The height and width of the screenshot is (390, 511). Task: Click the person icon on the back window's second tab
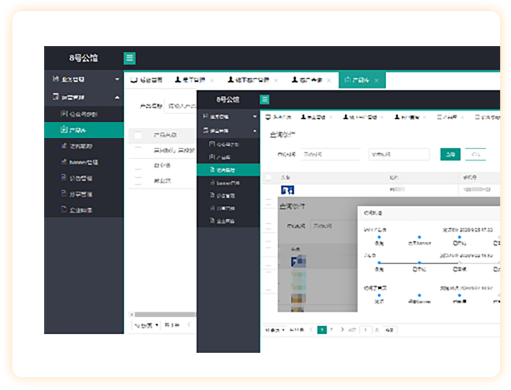[178, 80]
